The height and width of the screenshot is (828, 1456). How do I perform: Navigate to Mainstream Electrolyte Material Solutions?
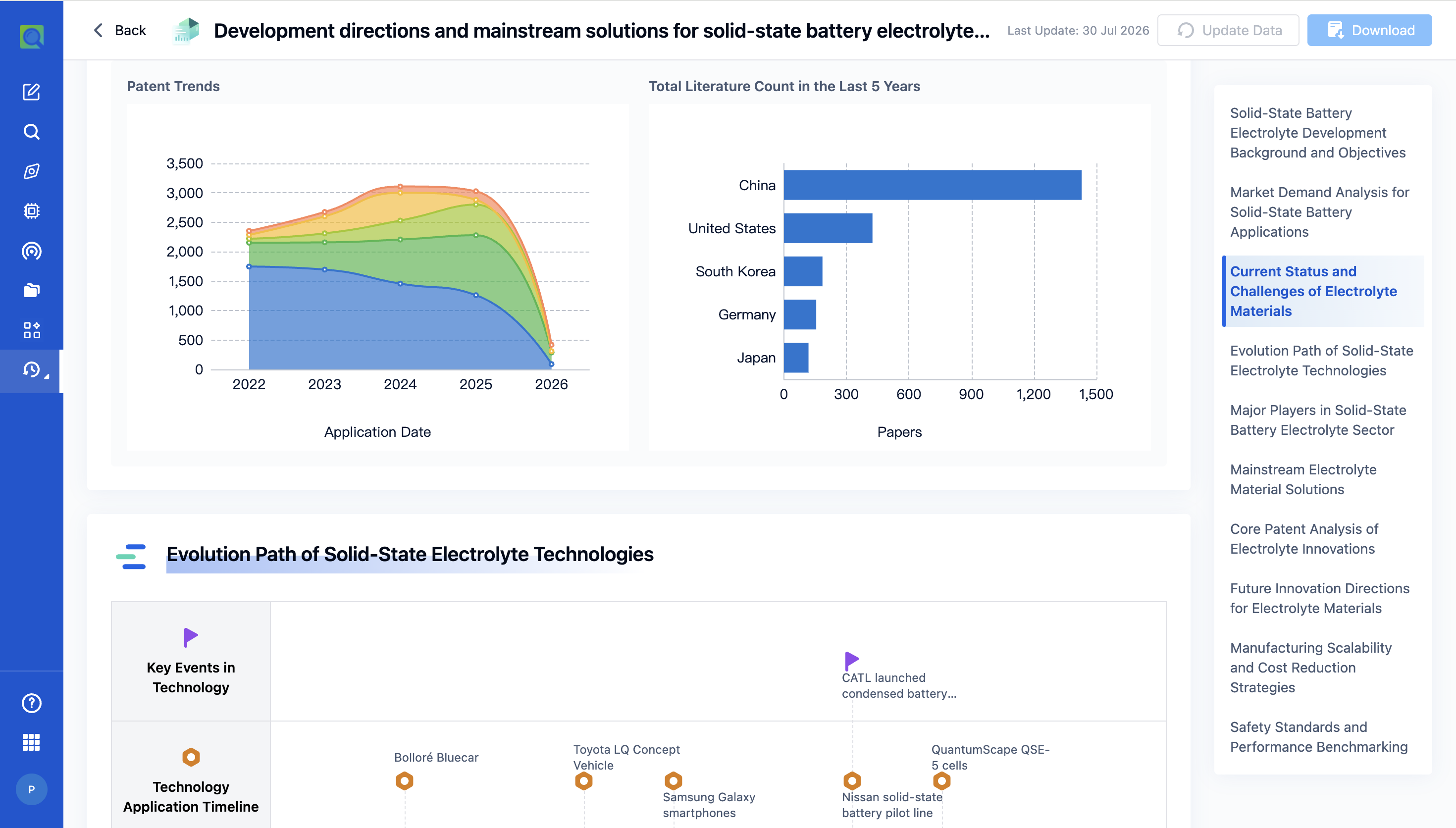[1302, 479]
